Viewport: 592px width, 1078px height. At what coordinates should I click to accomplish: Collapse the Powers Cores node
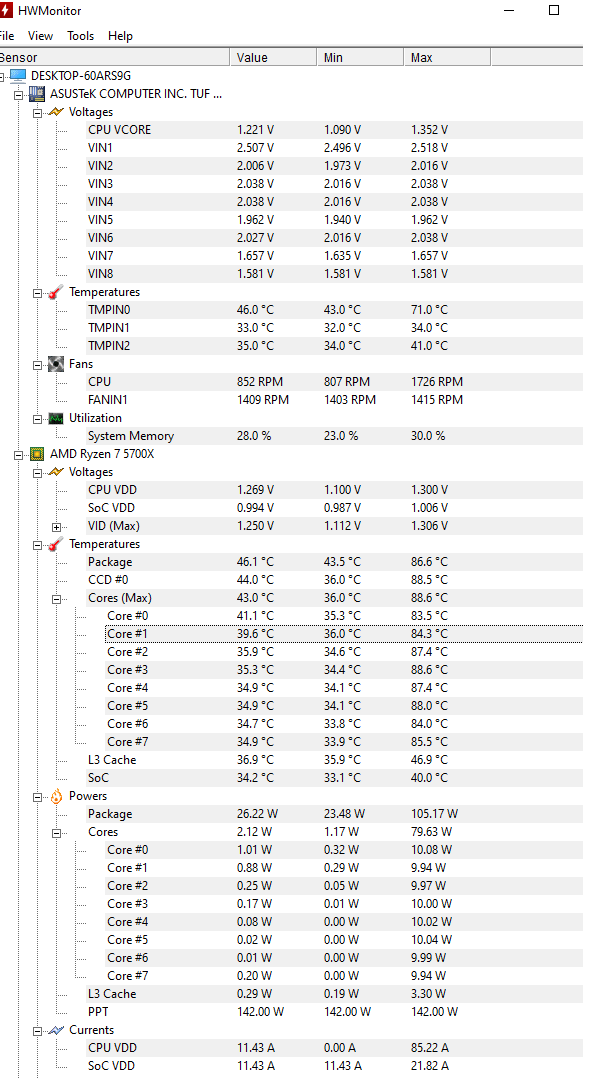pyautogui.click(x=56, y=833)
